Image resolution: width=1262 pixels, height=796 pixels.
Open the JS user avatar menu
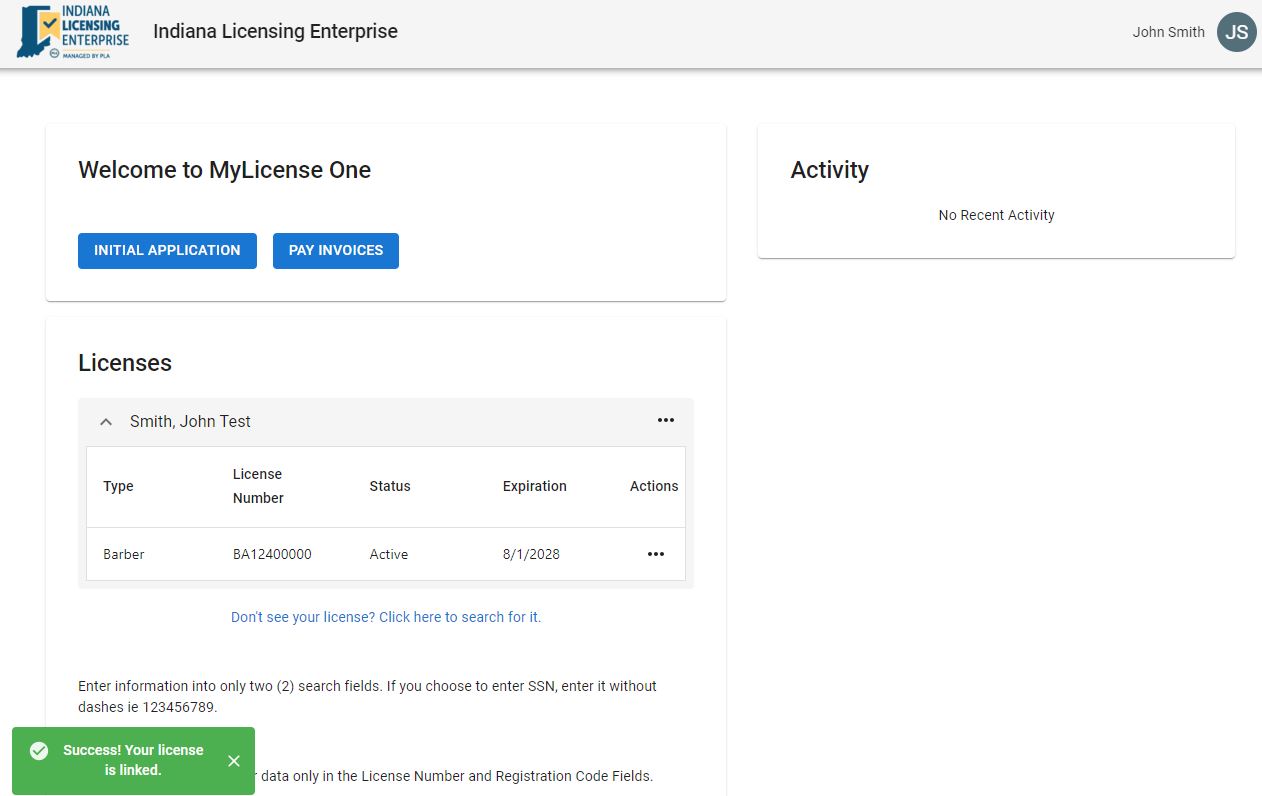[1236, 32]
